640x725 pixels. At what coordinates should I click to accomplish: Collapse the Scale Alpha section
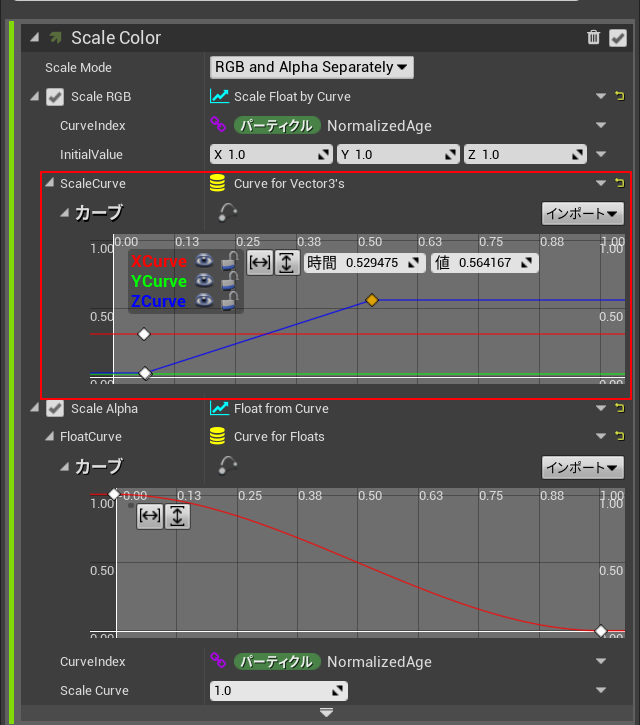(35, 408)
